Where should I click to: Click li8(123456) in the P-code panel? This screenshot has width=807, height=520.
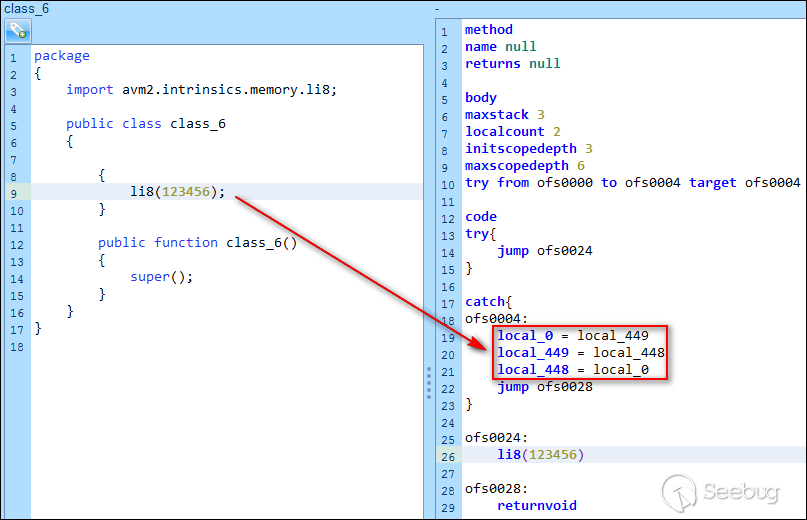click(540, 455)
